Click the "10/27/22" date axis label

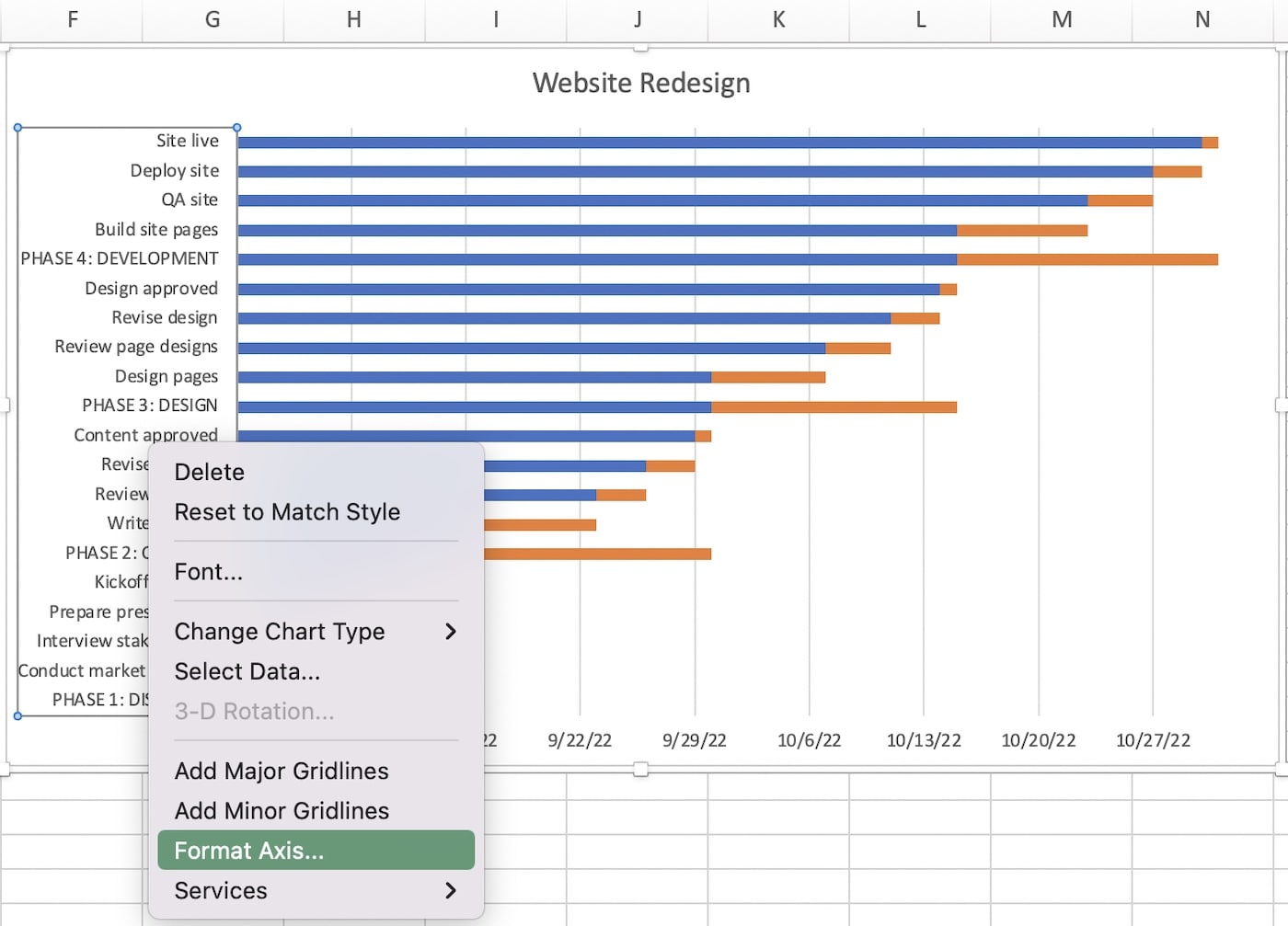(x=1153, y=739)
